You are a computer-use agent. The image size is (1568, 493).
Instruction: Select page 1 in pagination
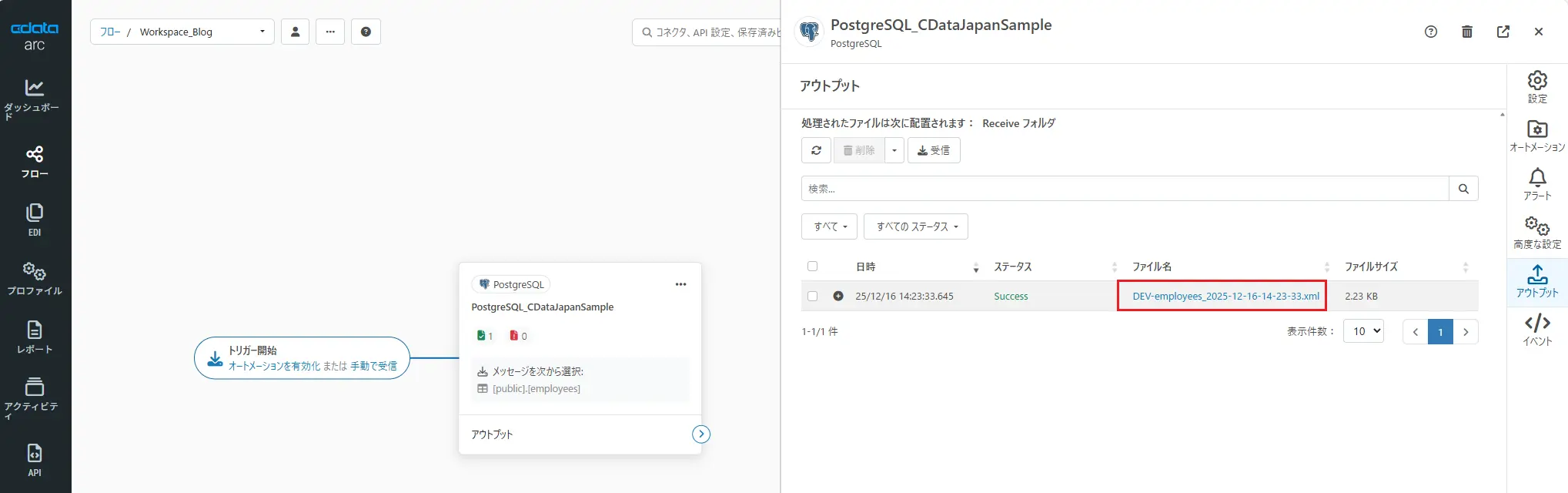pos(1440,332)
